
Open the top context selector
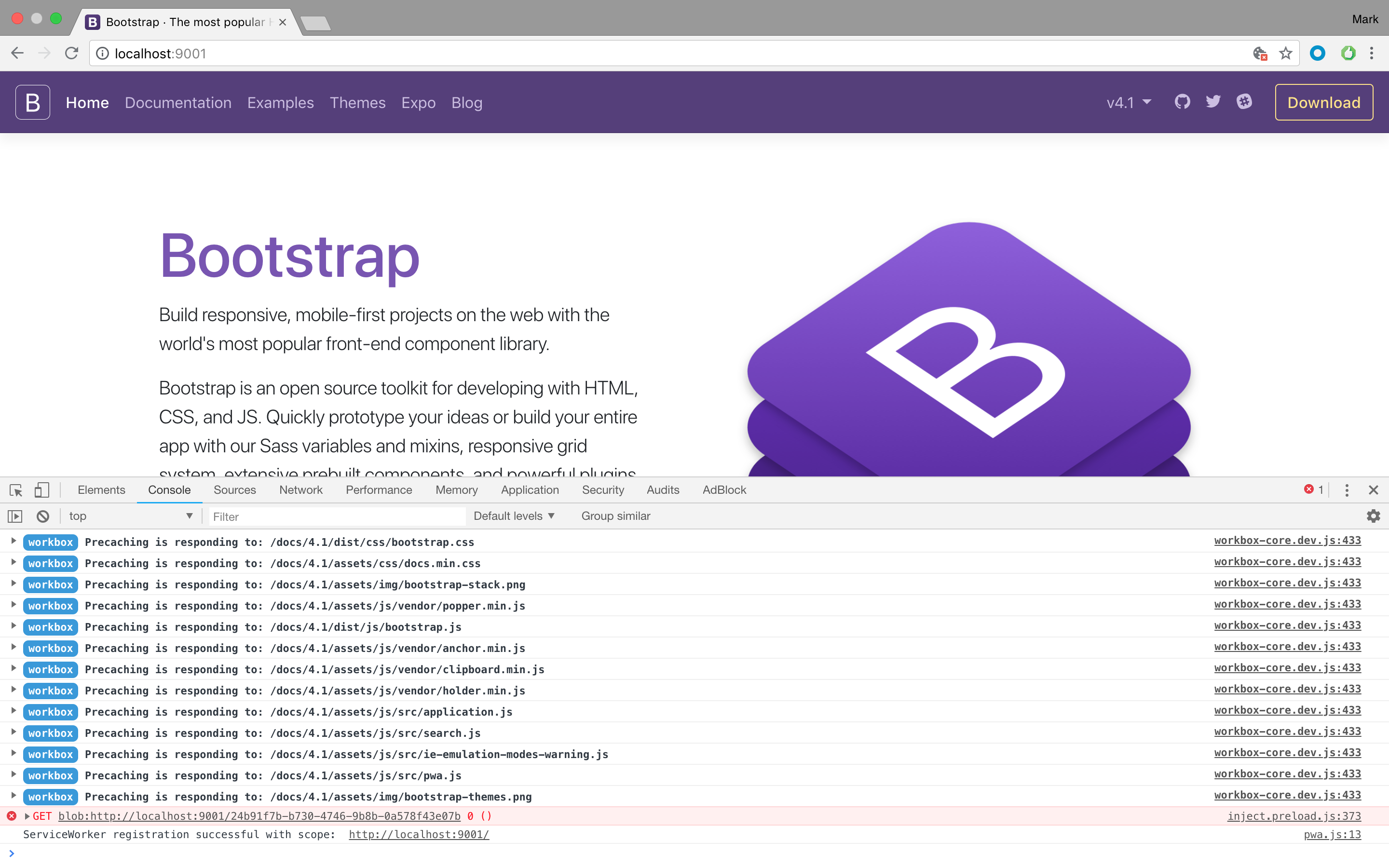(131, 516)
